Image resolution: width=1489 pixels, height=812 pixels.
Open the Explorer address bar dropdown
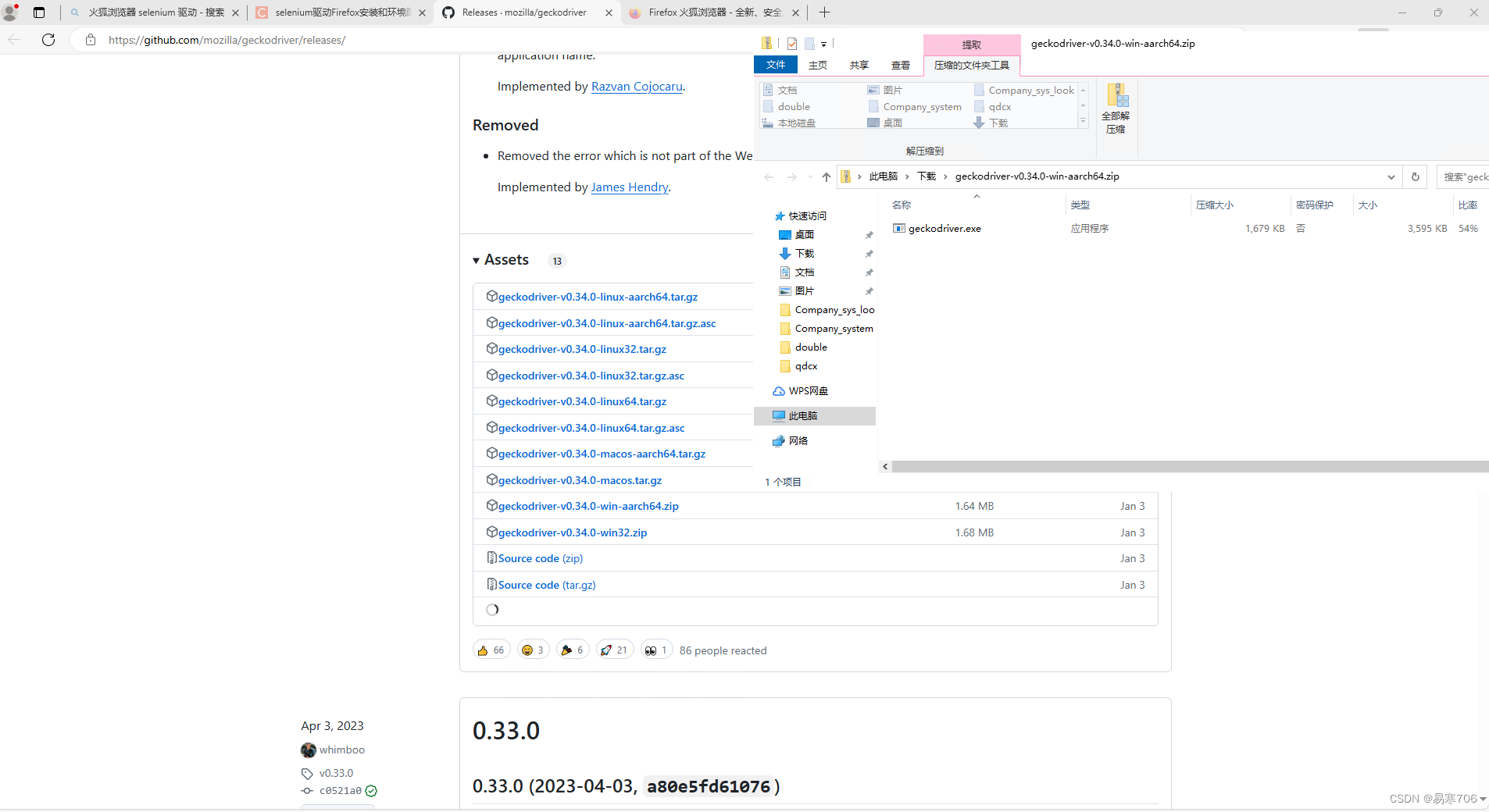click(1391, 176)
